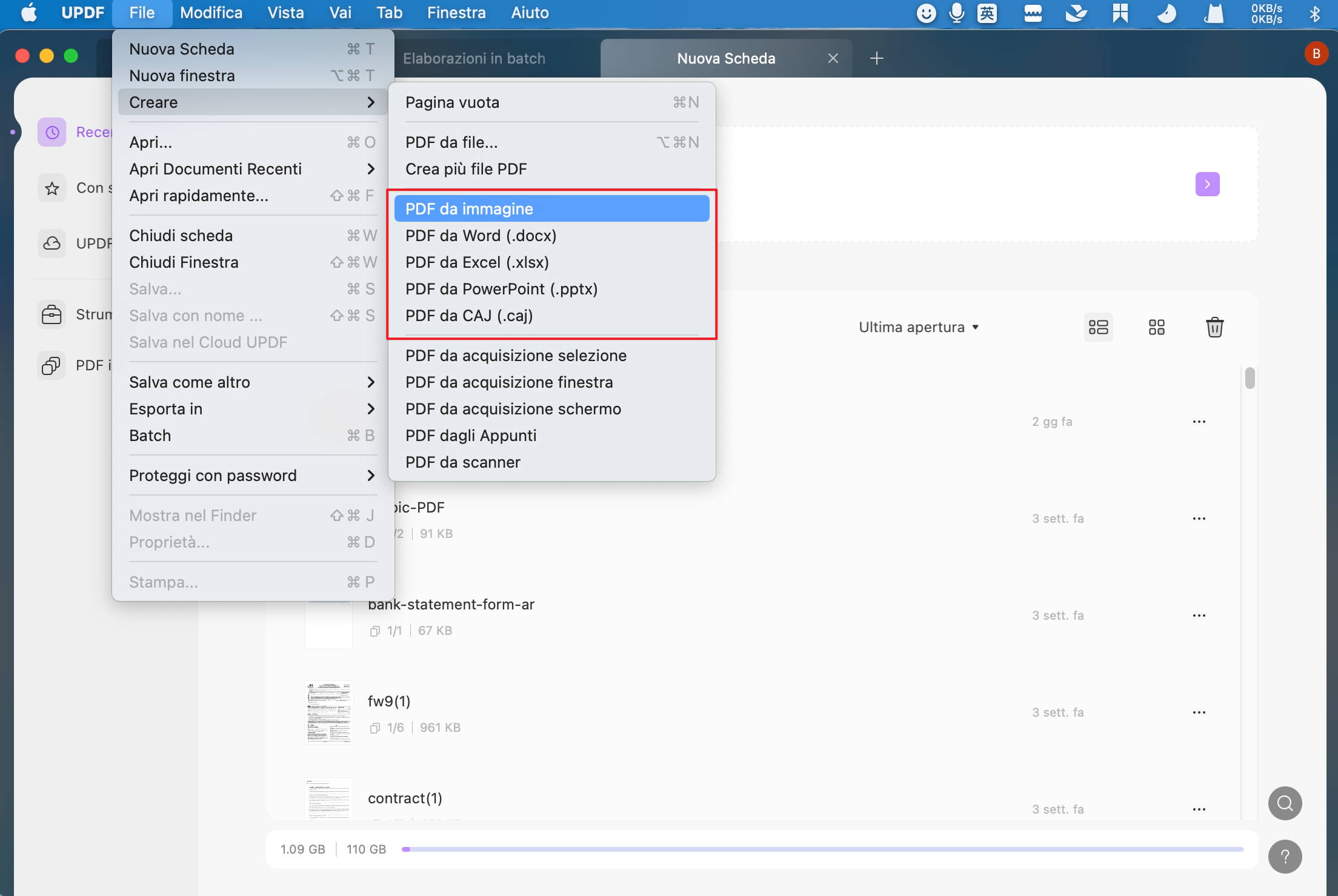
Task: Select PDF da CAJ (.caj)
Action: 551,316
